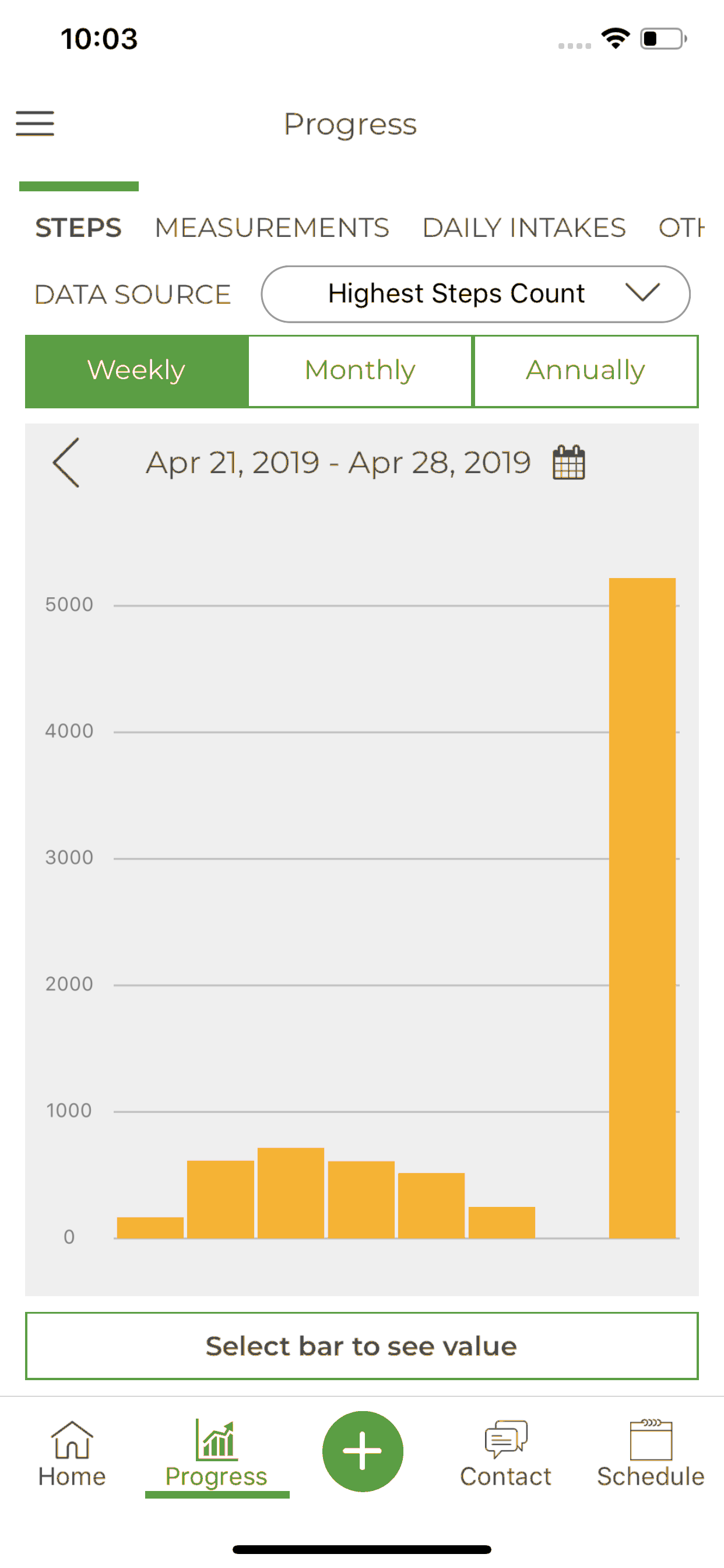
Task: Select the tallest bar above 5000
Action: click(642, 908)
